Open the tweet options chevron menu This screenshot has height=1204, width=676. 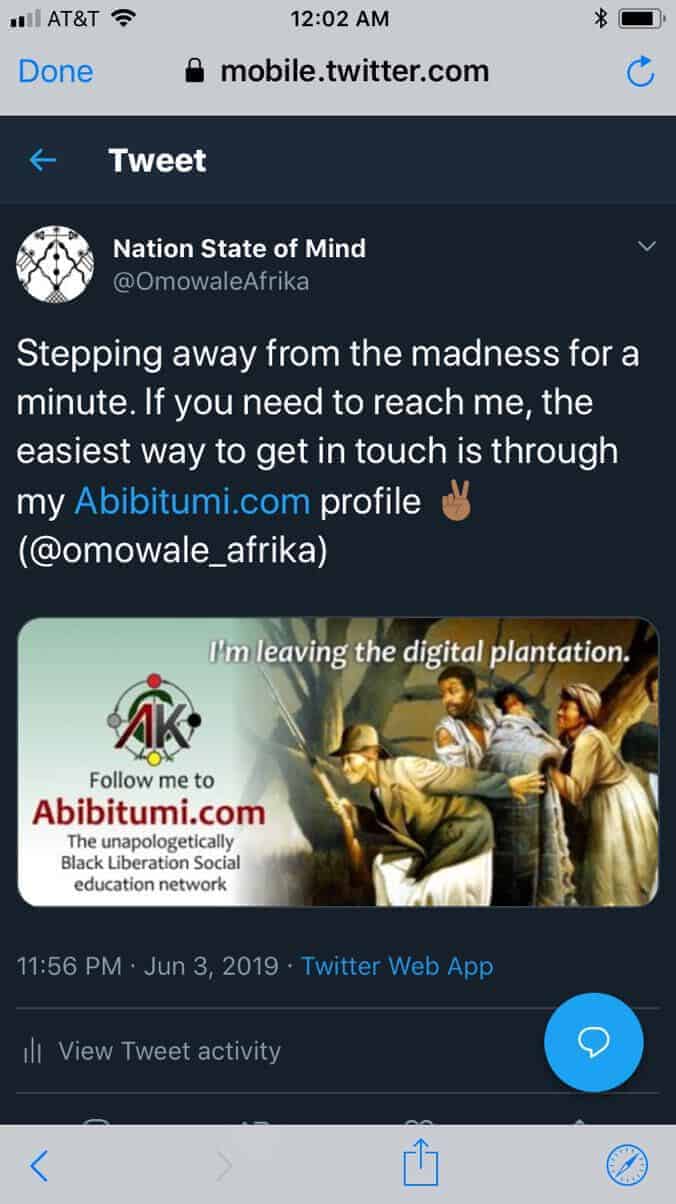click(x=646, y=246)
